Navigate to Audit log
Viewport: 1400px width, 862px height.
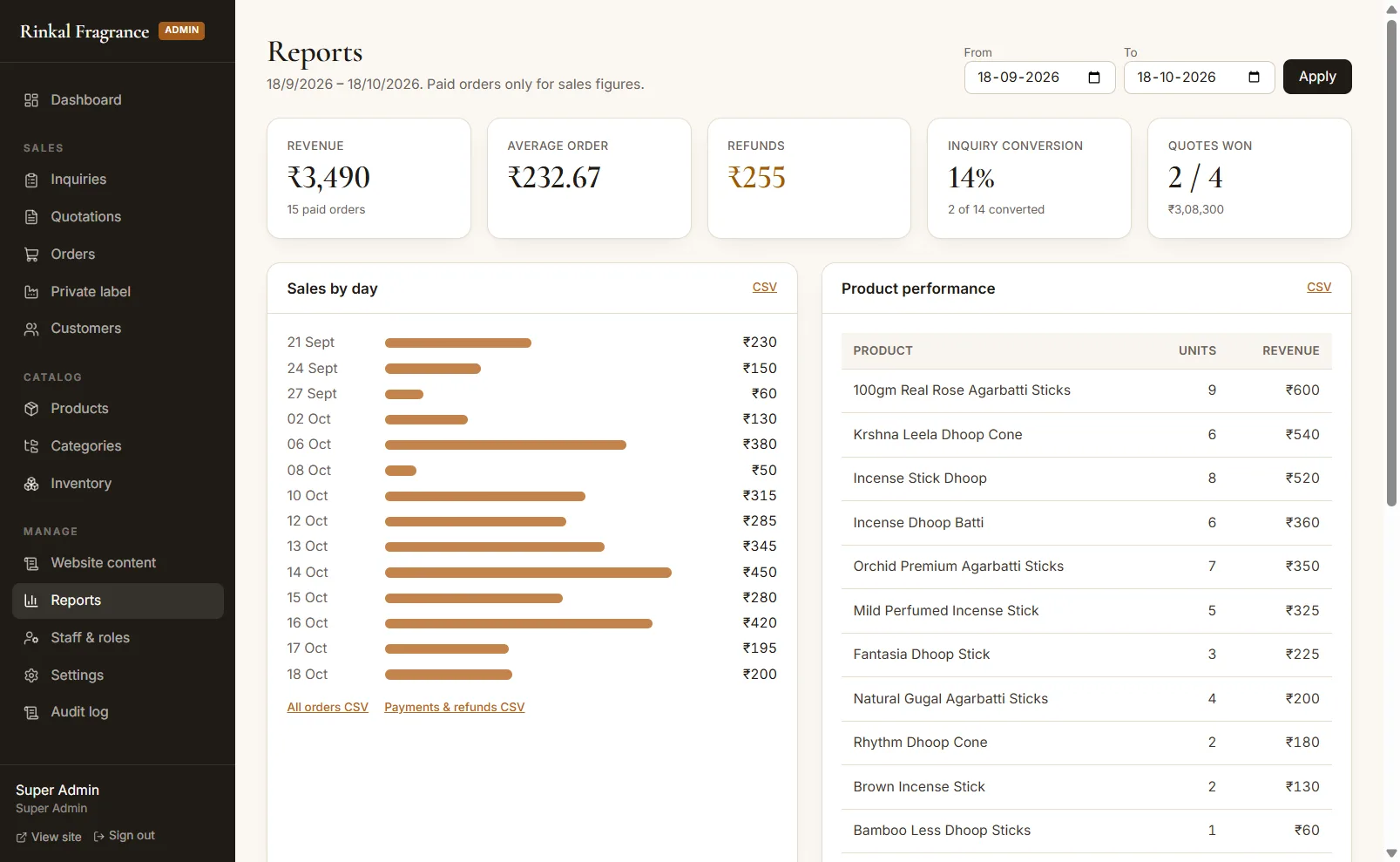pyautogui.click(x=118, y=712)
